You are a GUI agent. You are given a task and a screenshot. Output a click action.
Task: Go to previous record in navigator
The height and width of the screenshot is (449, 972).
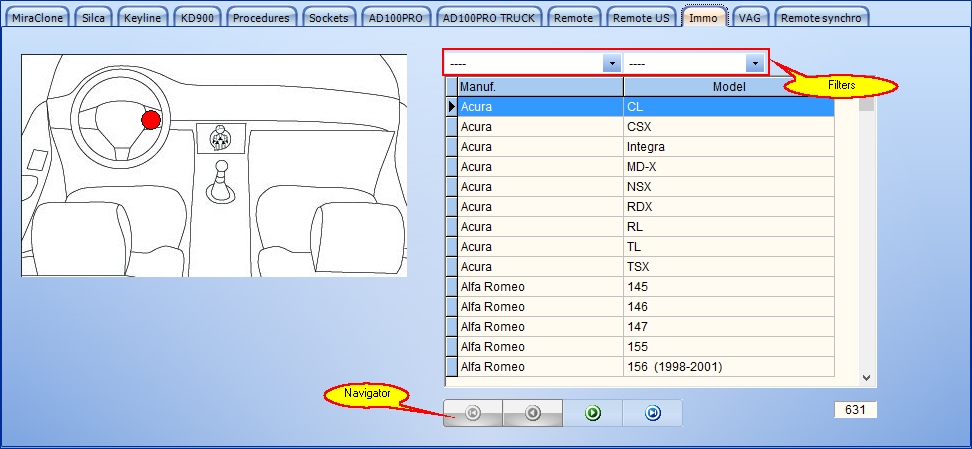(x=532, y=413)
